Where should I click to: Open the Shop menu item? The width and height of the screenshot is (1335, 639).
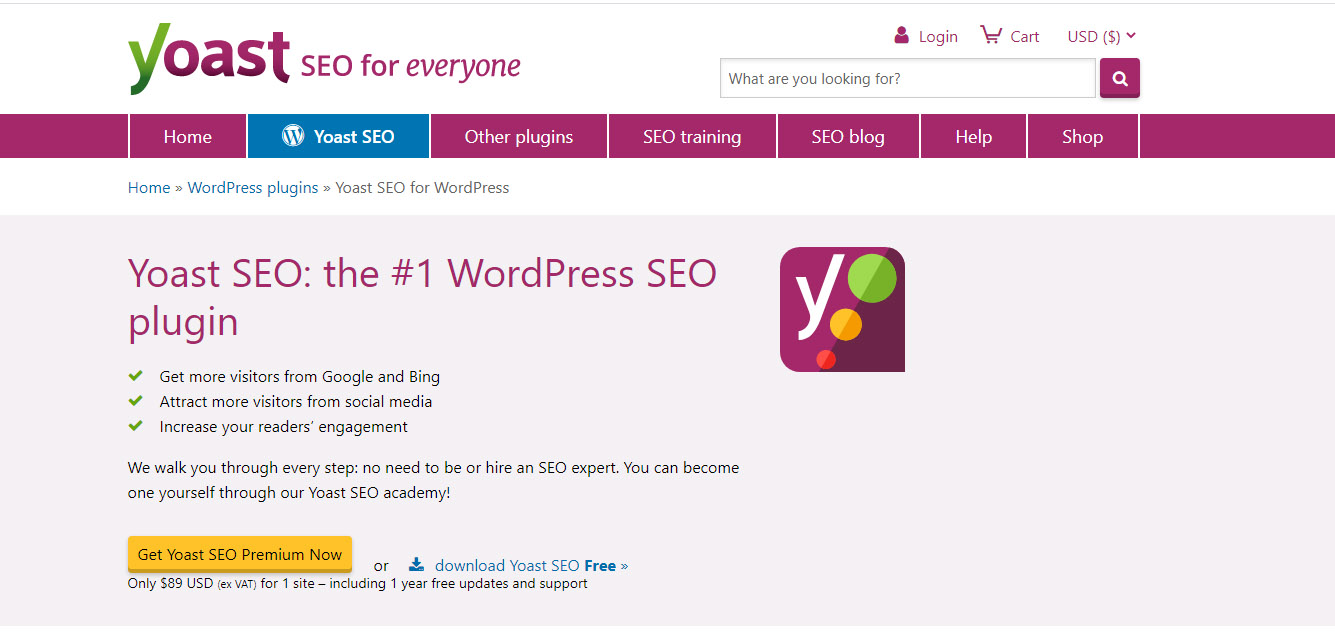pos(1082,137)
